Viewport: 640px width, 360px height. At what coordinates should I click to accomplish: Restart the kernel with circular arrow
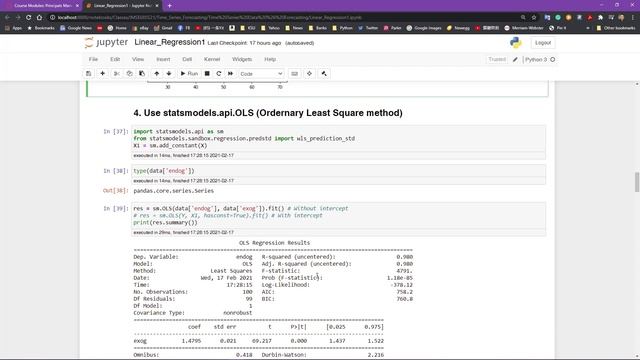pyautogui.click(x=219, y=73)
